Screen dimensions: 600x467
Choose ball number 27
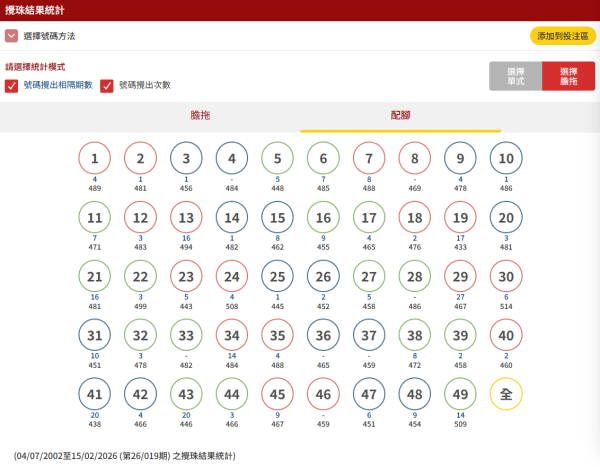(369, 276)
